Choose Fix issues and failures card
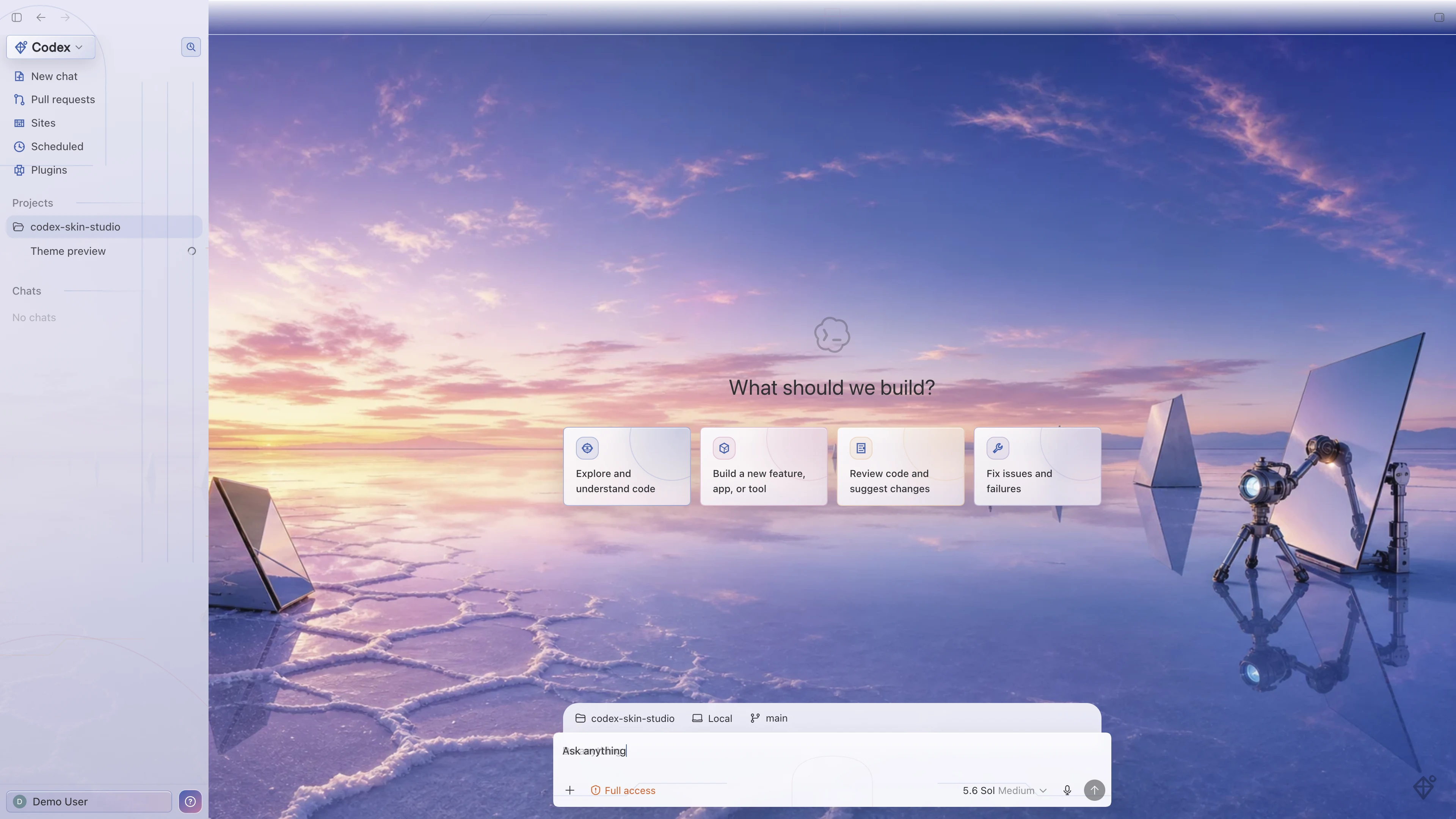 click(1038, 466)
